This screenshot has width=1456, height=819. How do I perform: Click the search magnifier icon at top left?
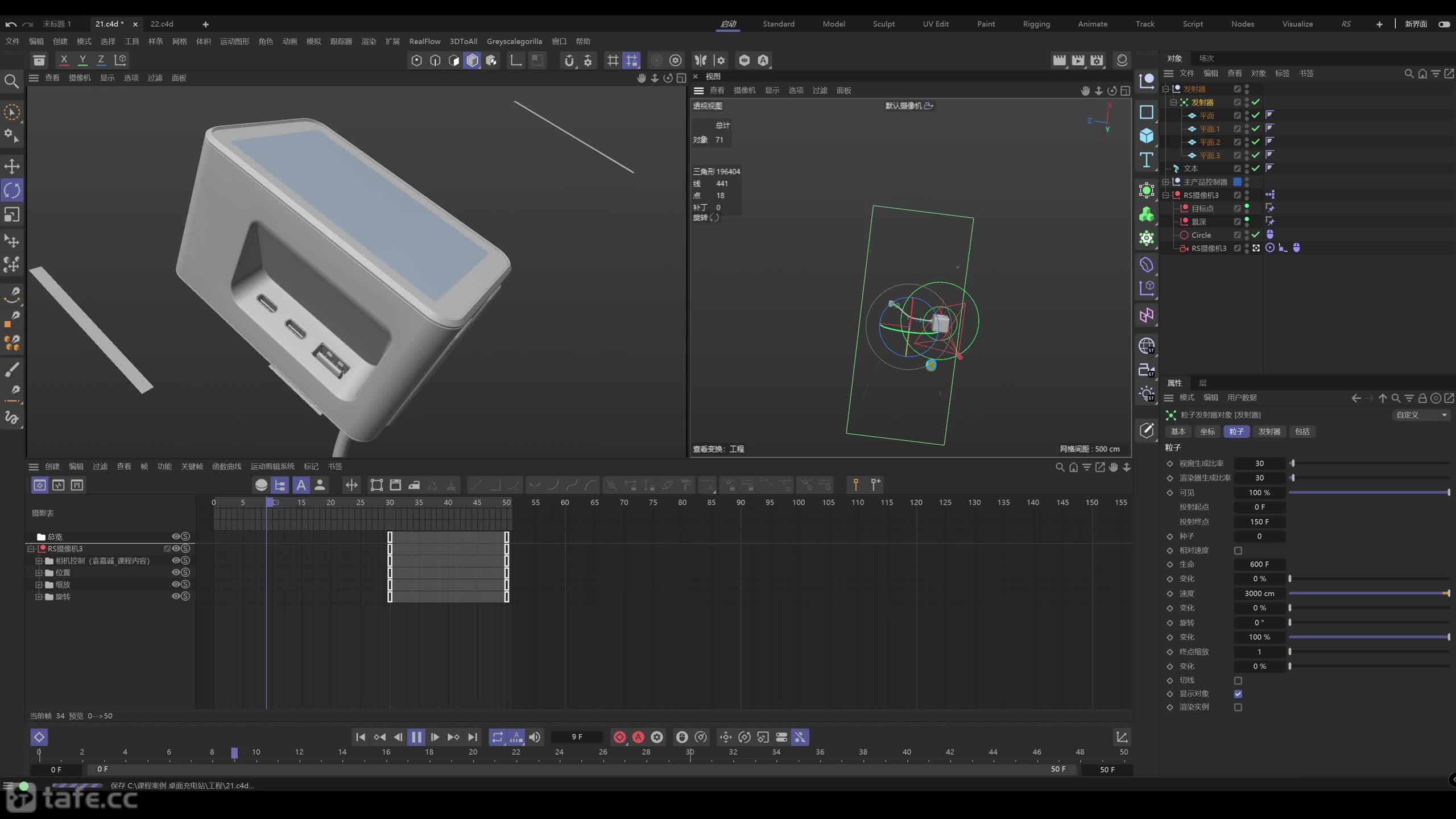11,81
